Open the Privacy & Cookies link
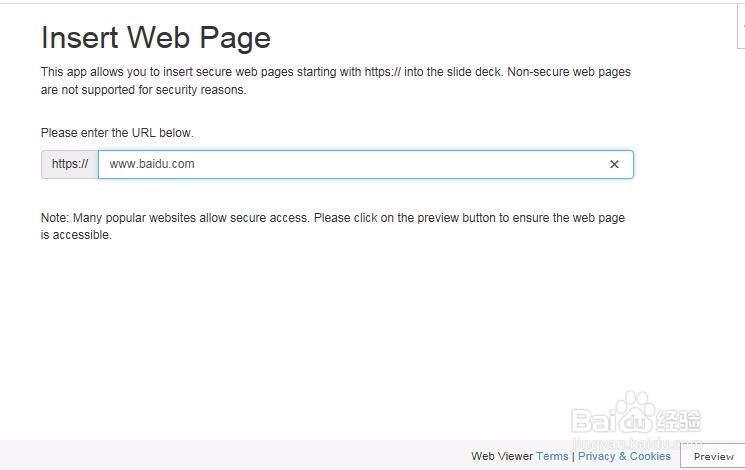Image resolution: width=745 pixels, height=470 pixels. (x=624, y=456)
